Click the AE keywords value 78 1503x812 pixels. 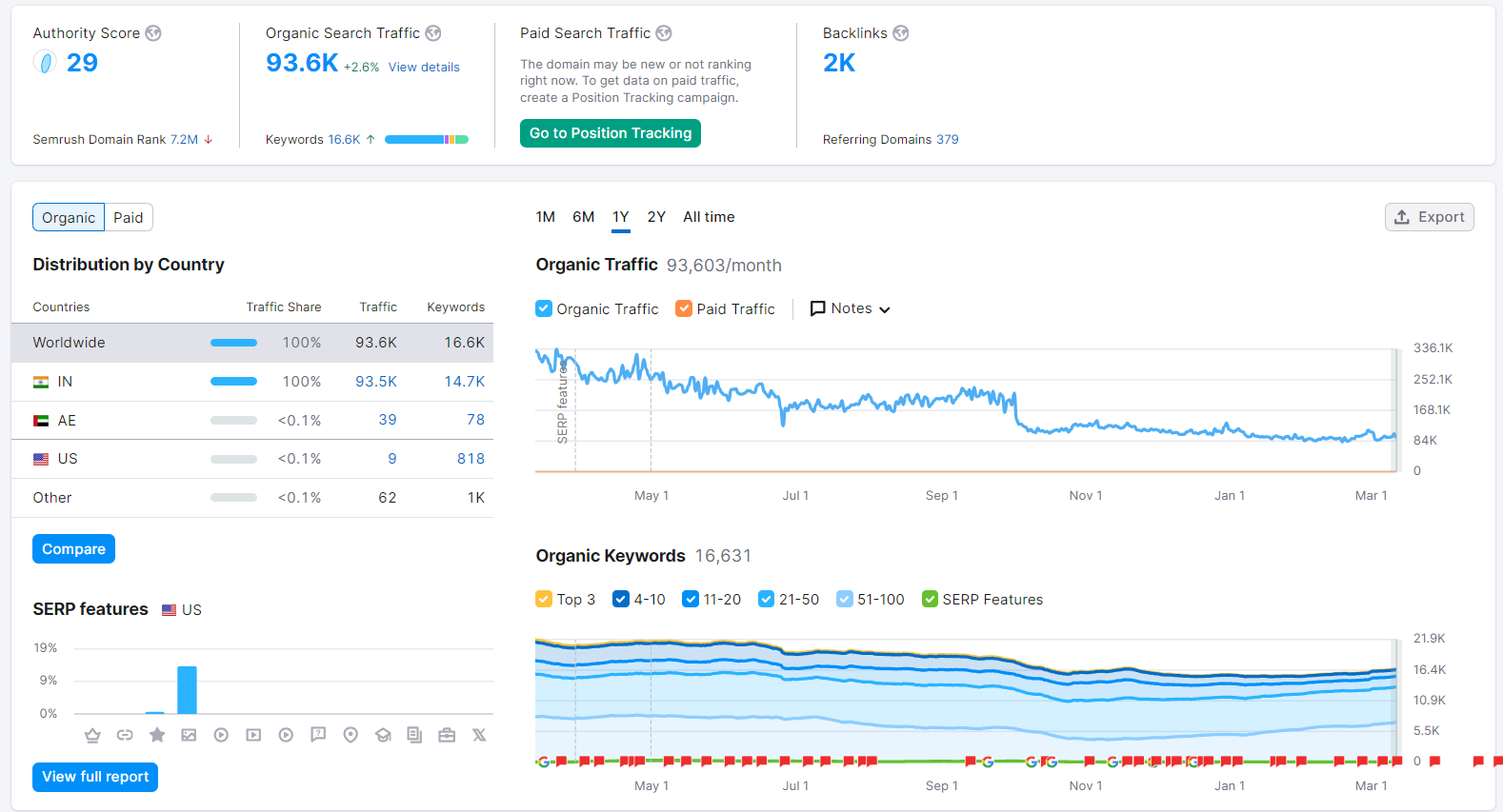(475, 420)
